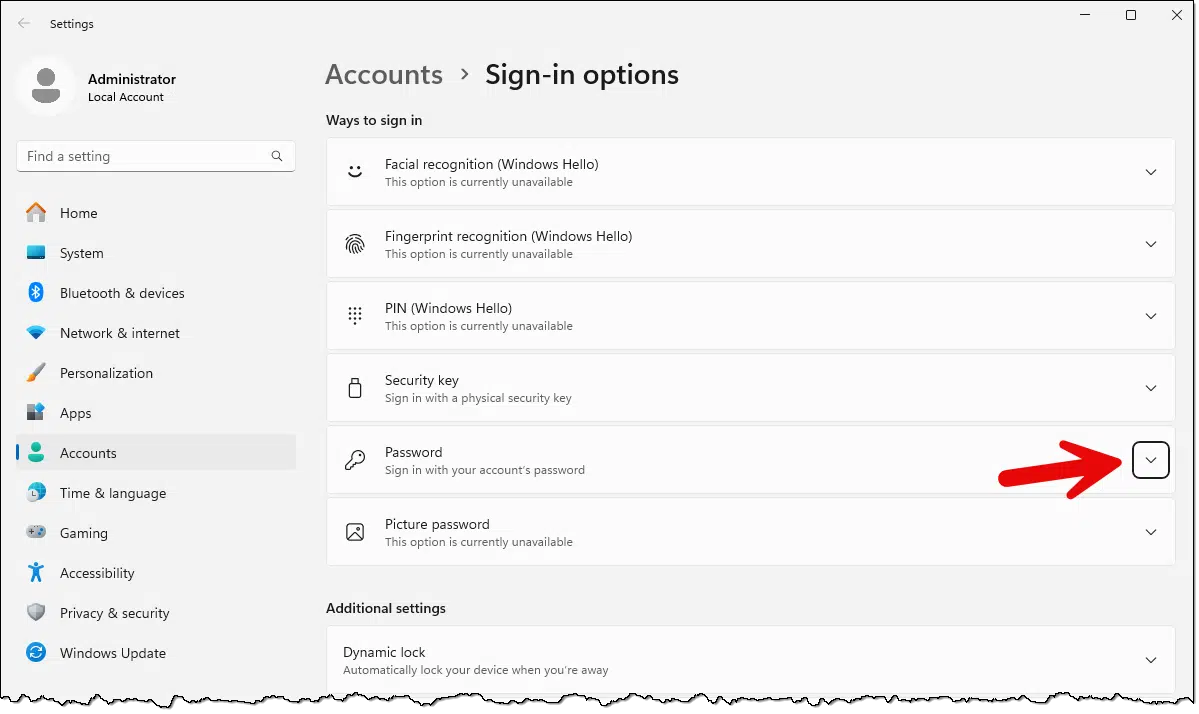Expand Fingerprint recognition chevron

(1151, 244)
